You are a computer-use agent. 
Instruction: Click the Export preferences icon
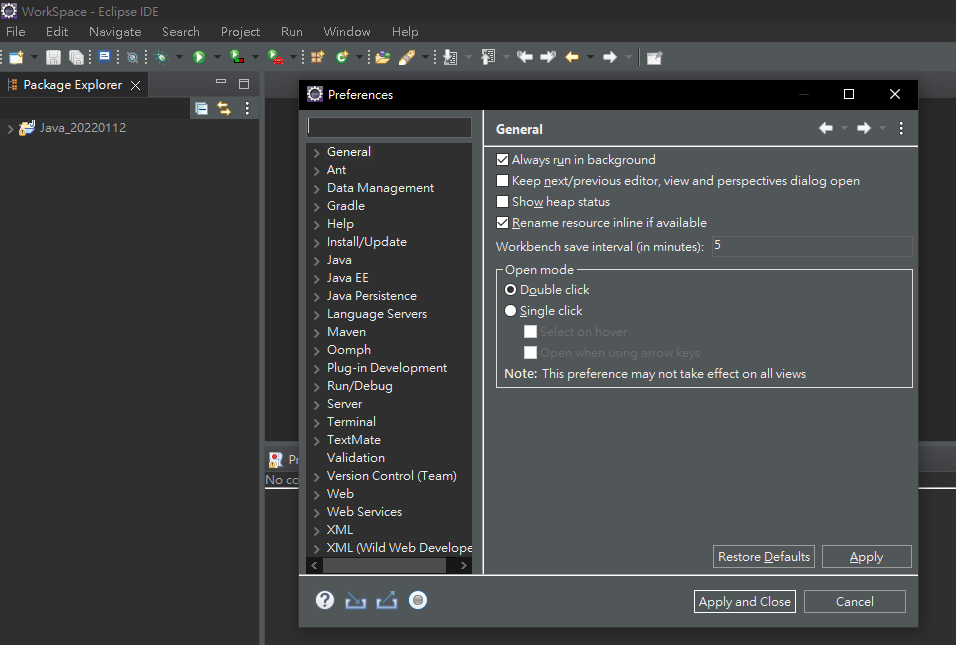387,600
